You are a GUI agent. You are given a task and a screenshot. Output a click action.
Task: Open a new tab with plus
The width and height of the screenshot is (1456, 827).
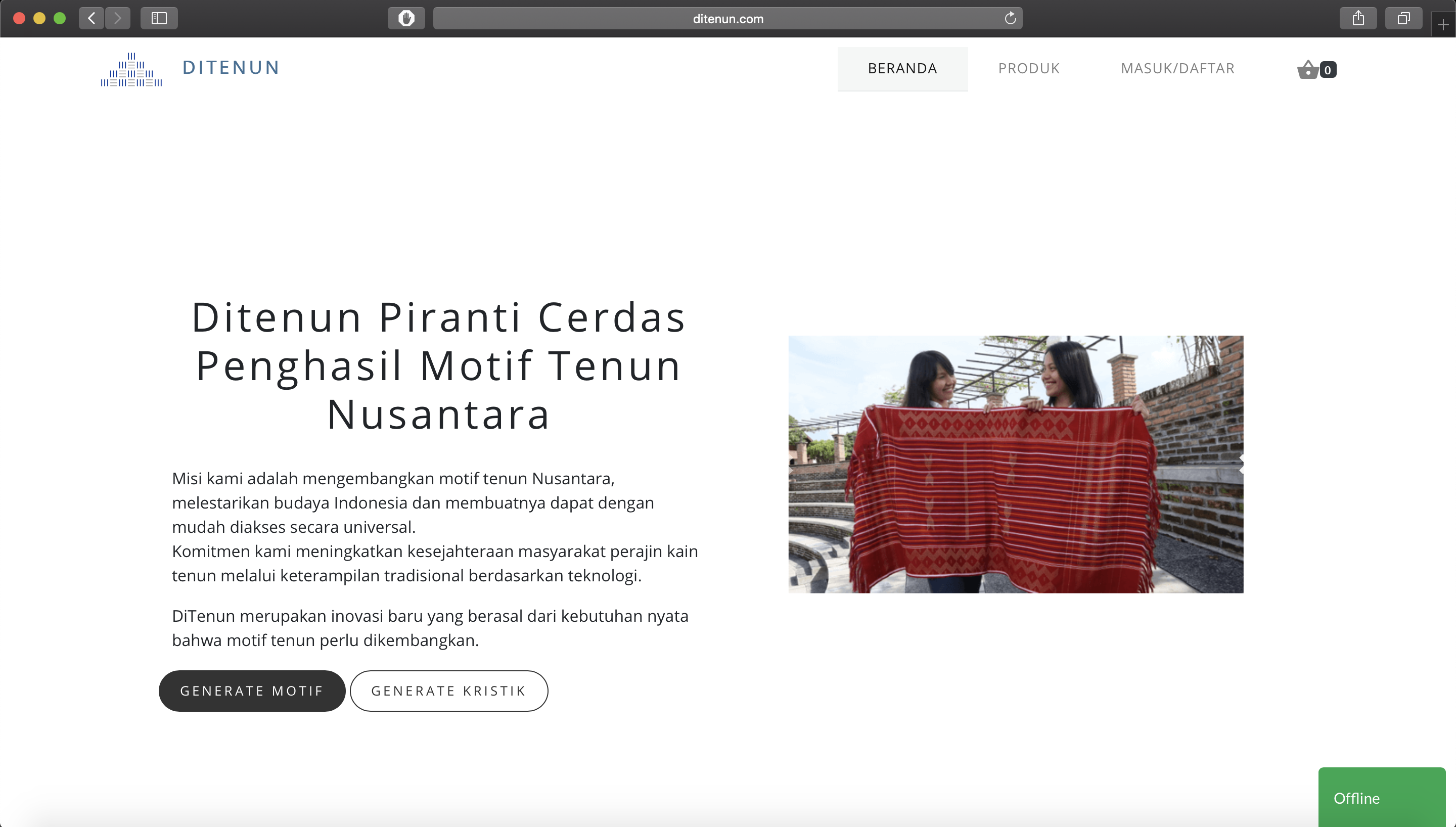[x=1443, y=25]
